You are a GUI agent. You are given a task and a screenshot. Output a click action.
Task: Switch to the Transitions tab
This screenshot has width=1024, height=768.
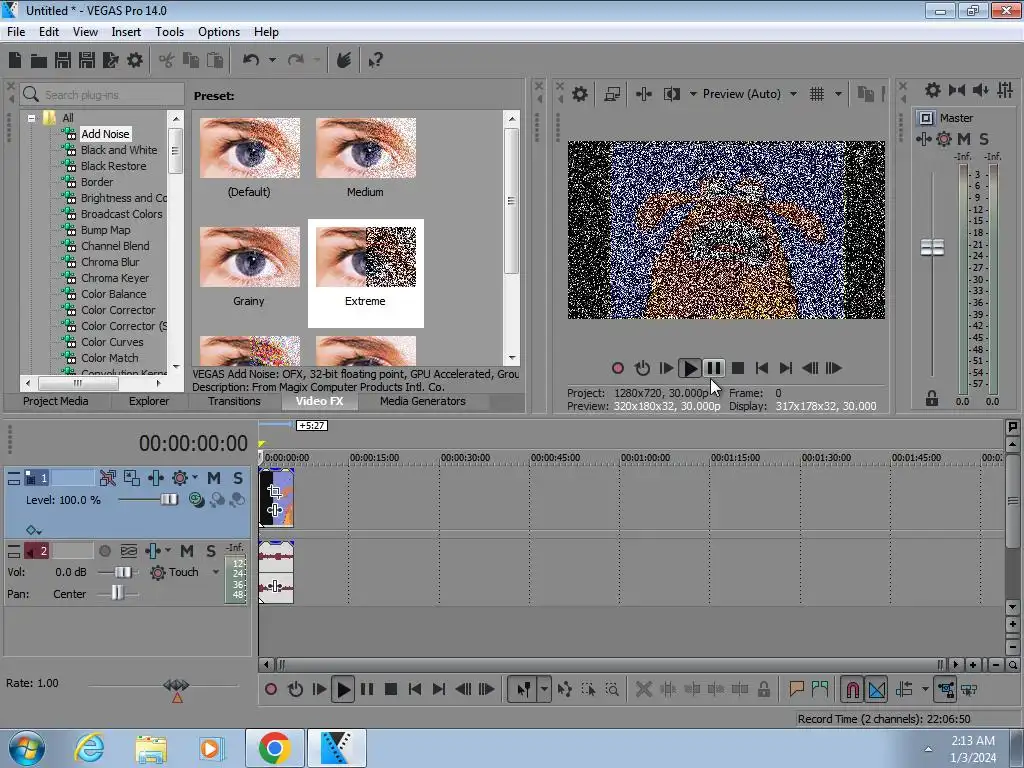click(234, 401)
